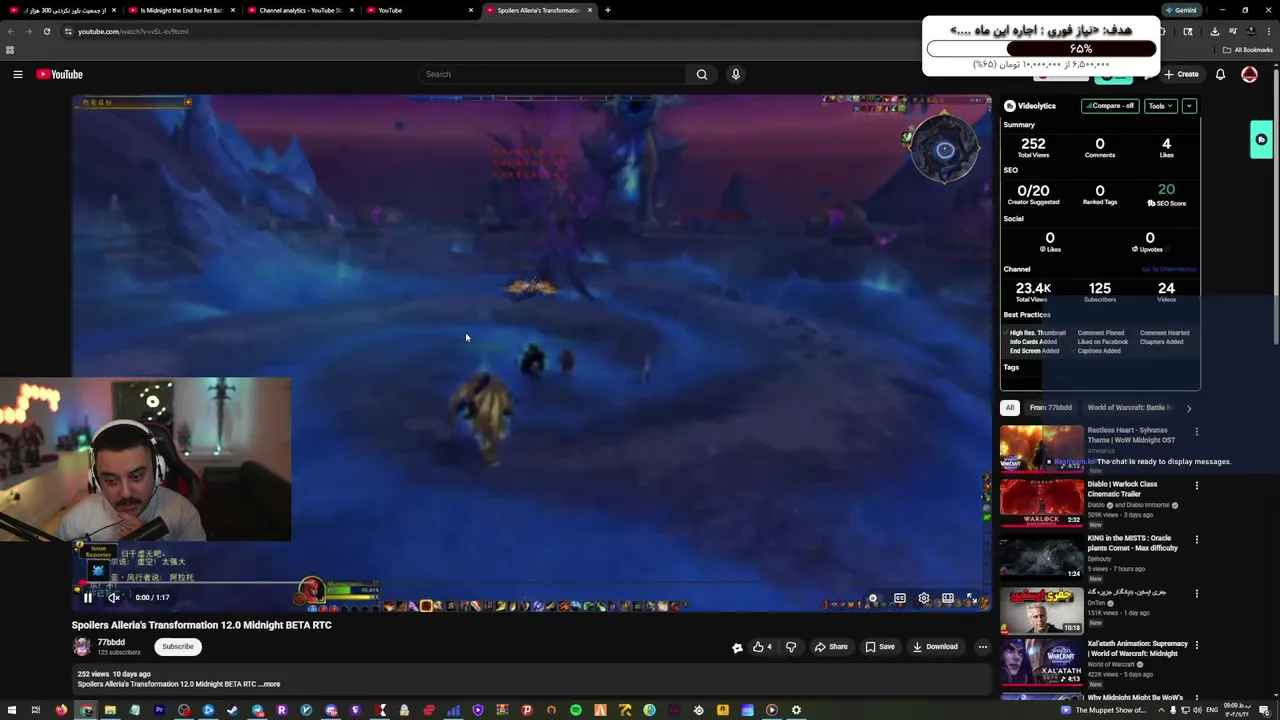Collapse the Videolytics panel with the chevron
1280x720 pixels.
pos(1189,106)
